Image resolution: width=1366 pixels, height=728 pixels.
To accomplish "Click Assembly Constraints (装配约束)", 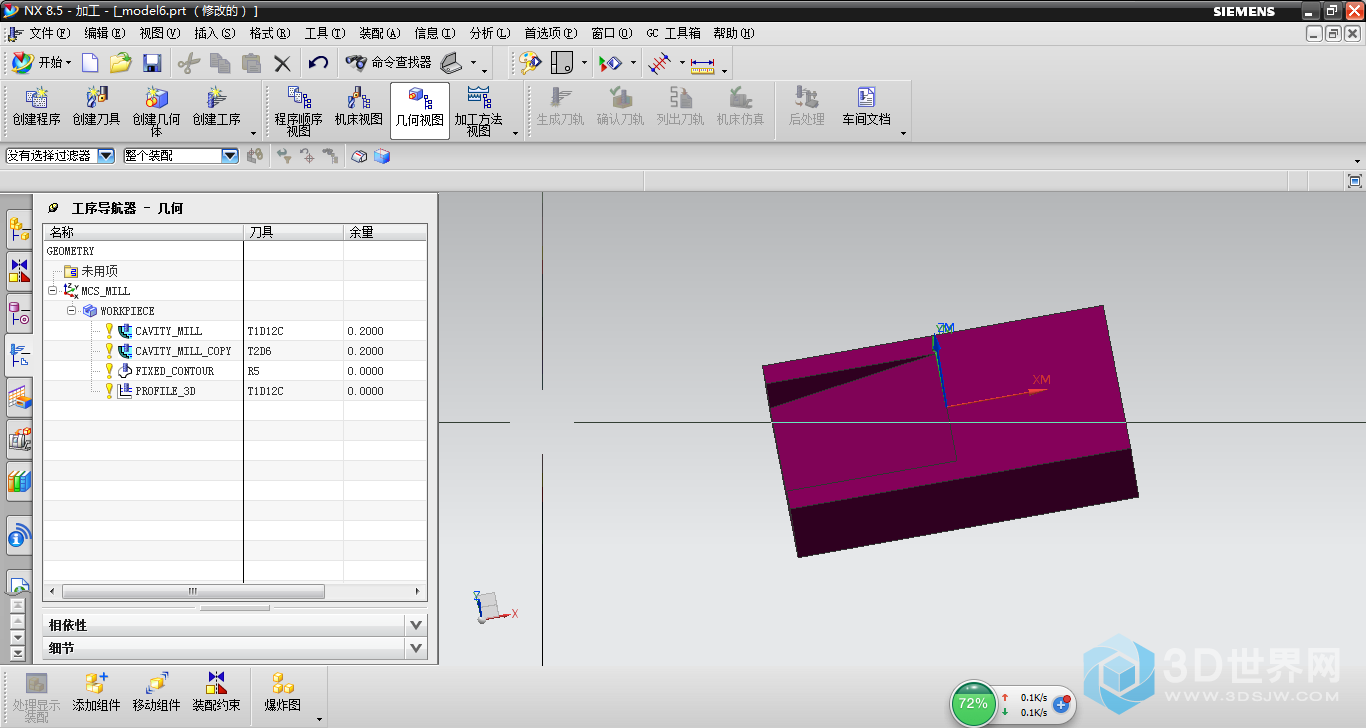I will click(x=217, y=692).
